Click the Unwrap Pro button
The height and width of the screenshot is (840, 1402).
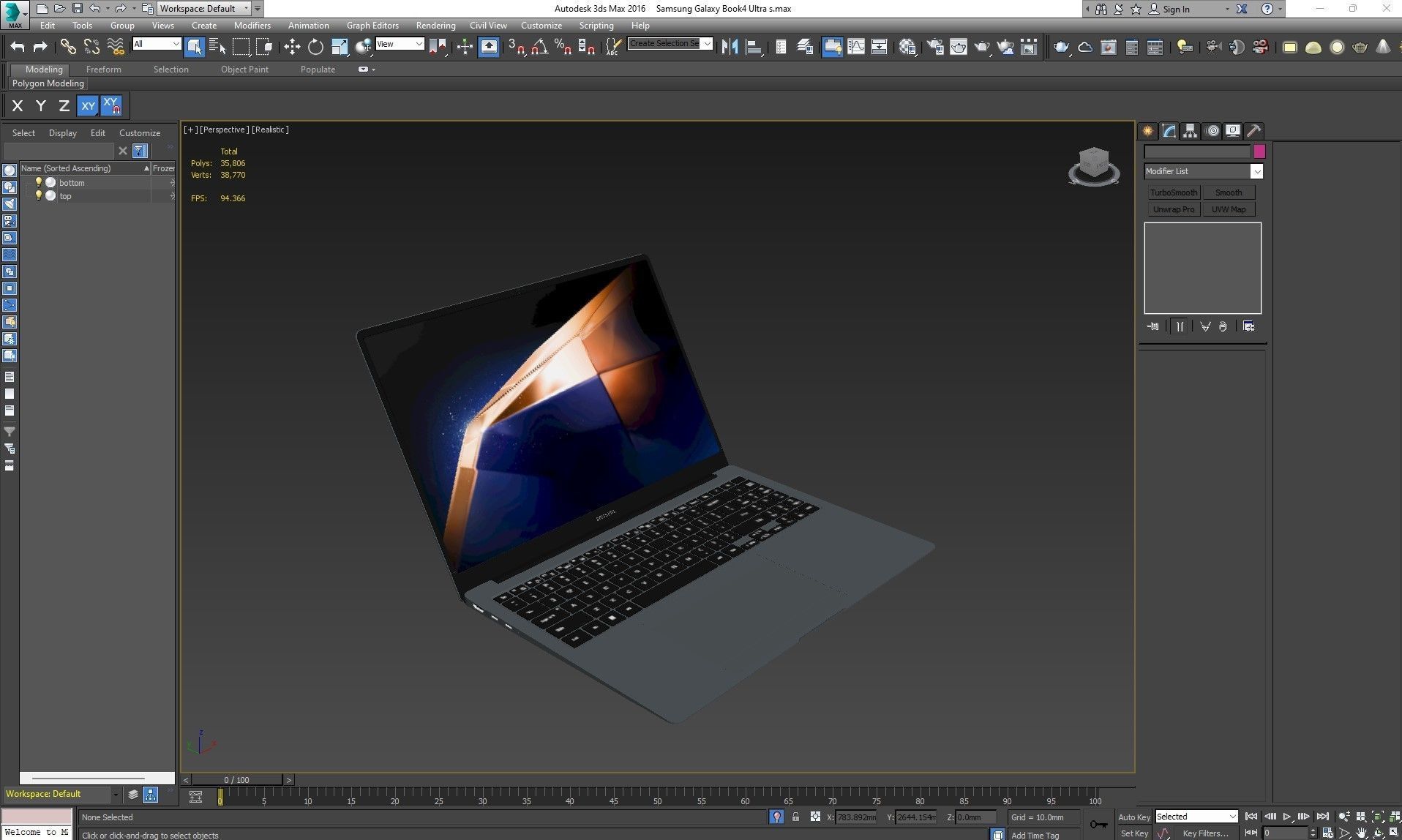pos(1174,209)
